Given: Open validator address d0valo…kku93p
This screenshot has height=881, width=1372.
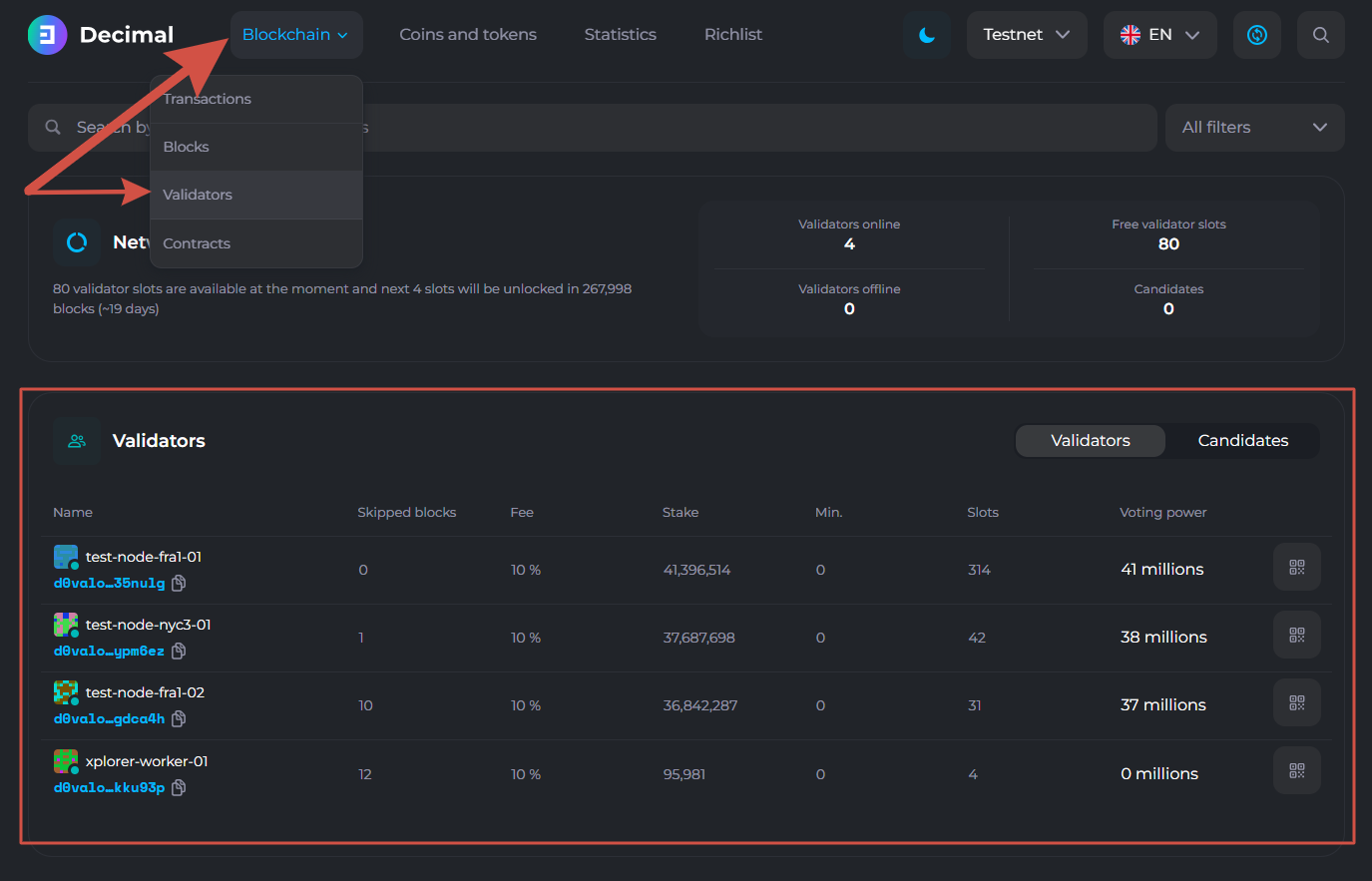Looking at the screenshot, I should click(x=109, y=788).
